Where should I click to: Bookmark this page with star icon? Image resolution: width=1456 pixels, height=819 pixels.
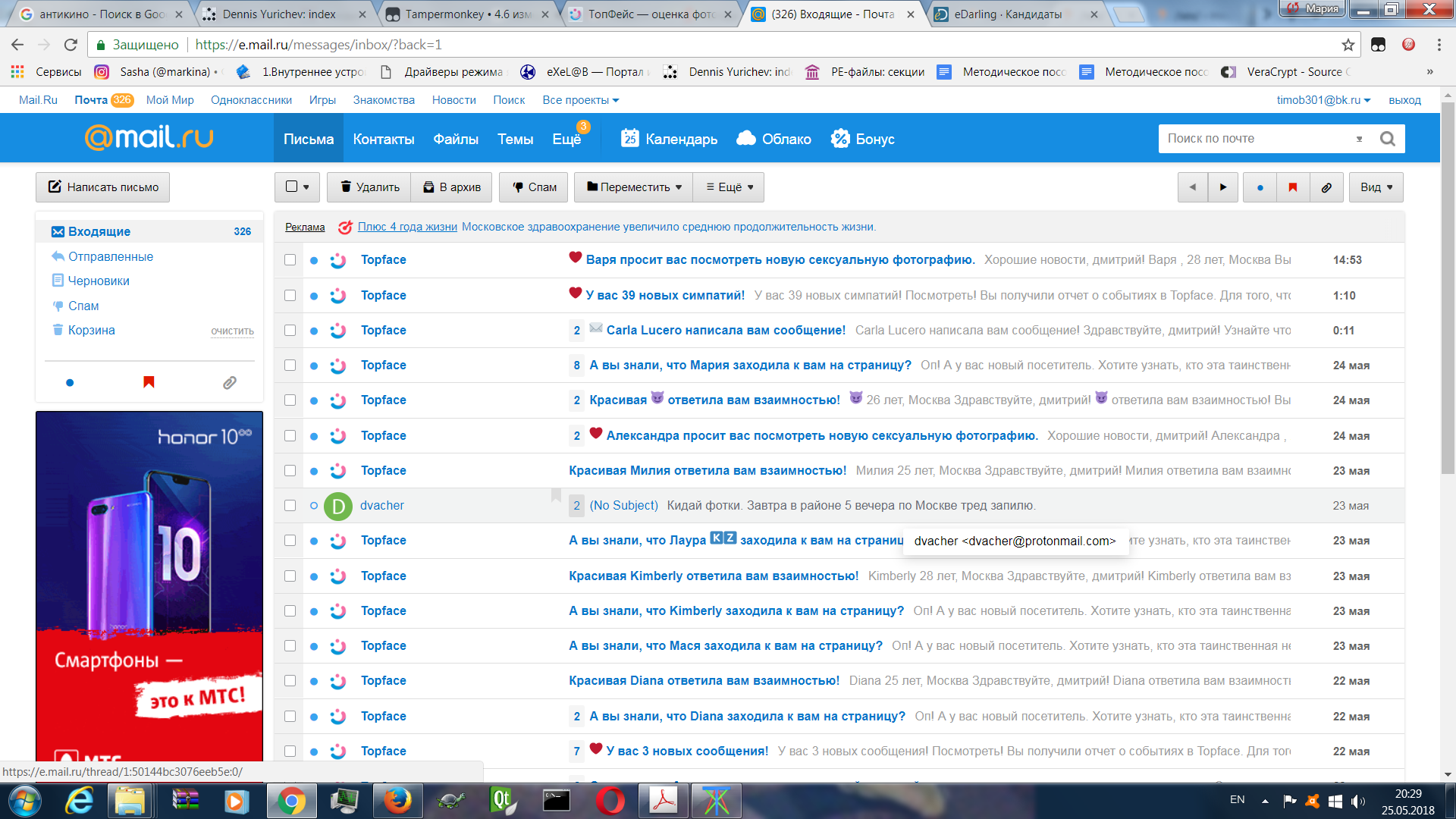point(1348,45)
